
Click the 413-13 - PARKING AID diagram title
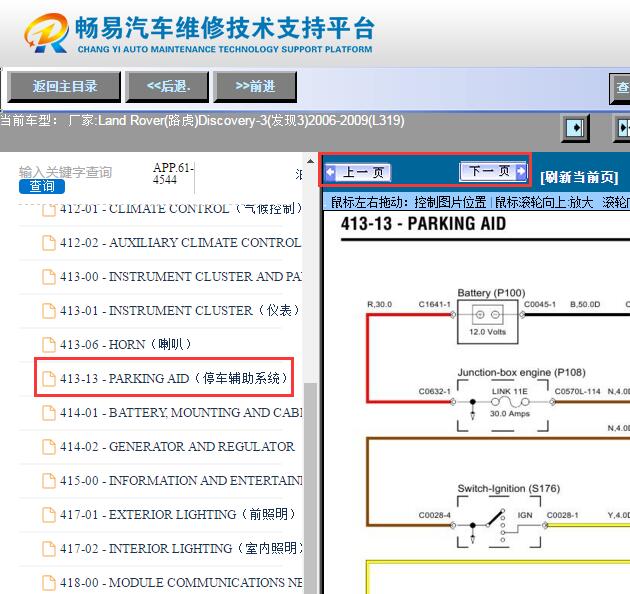tap(423, 223)
